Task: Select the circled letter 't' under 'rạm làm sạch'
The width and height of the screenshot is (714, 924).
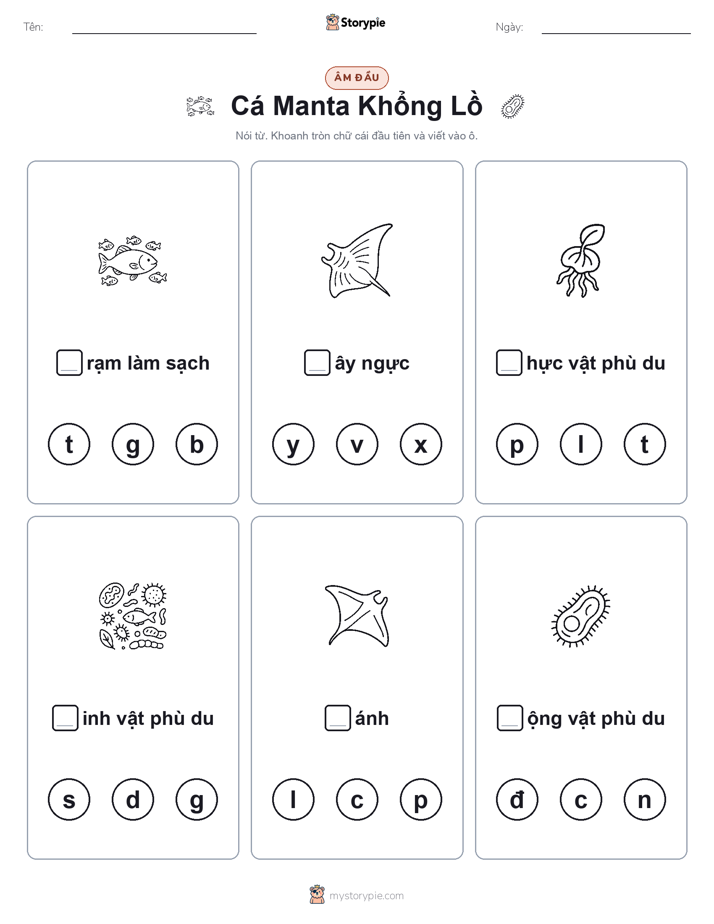Action: [69, 444]
